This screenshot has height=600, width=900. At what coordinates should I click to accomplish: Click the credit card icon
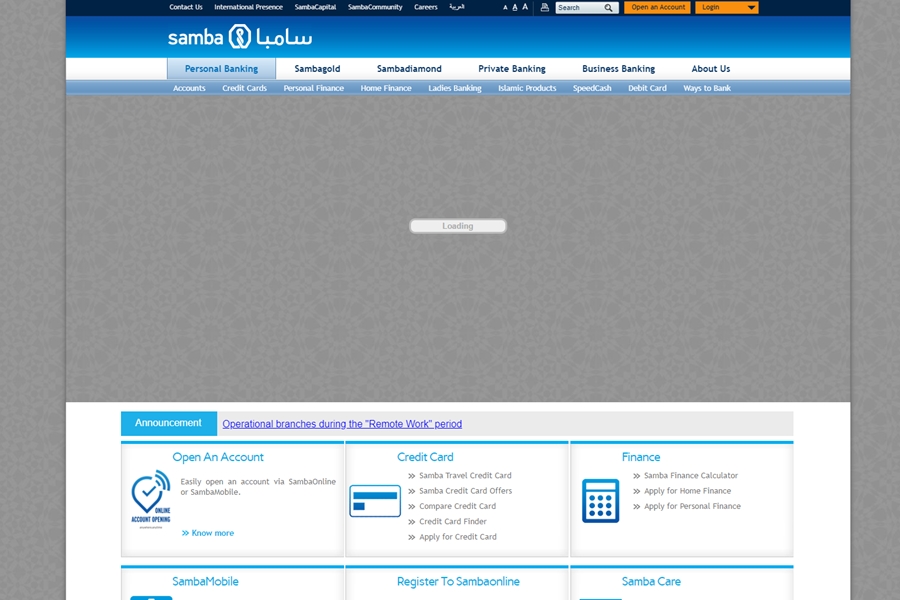tap(375, 501)
